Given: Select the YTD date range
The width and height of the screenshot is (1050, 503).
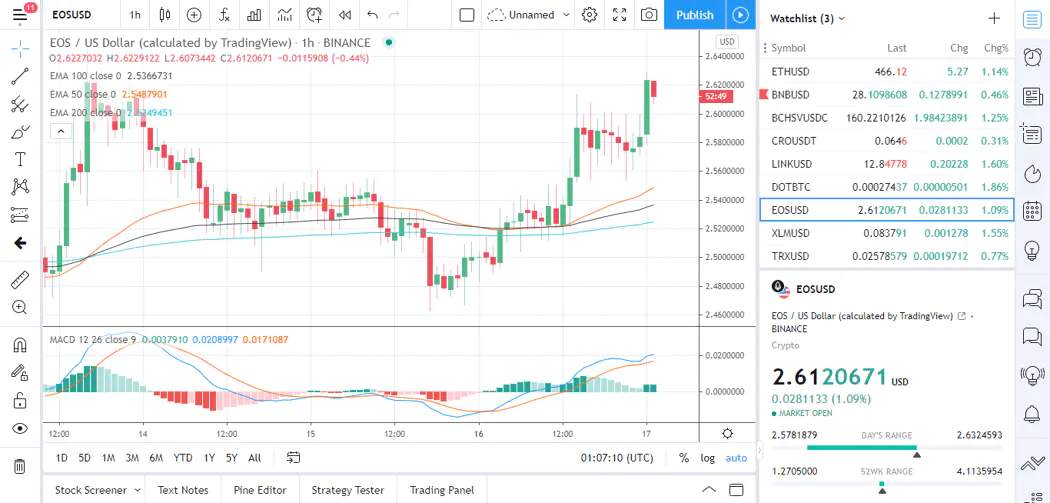Looking at the screenshot, I should click(183, 458).
